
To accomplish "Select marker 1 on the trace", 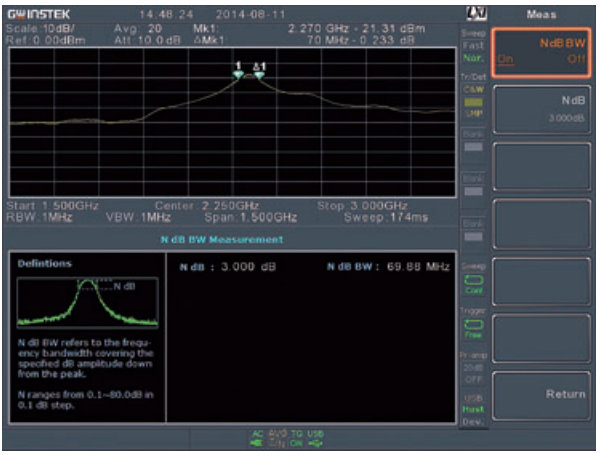I will coord(238,70).
